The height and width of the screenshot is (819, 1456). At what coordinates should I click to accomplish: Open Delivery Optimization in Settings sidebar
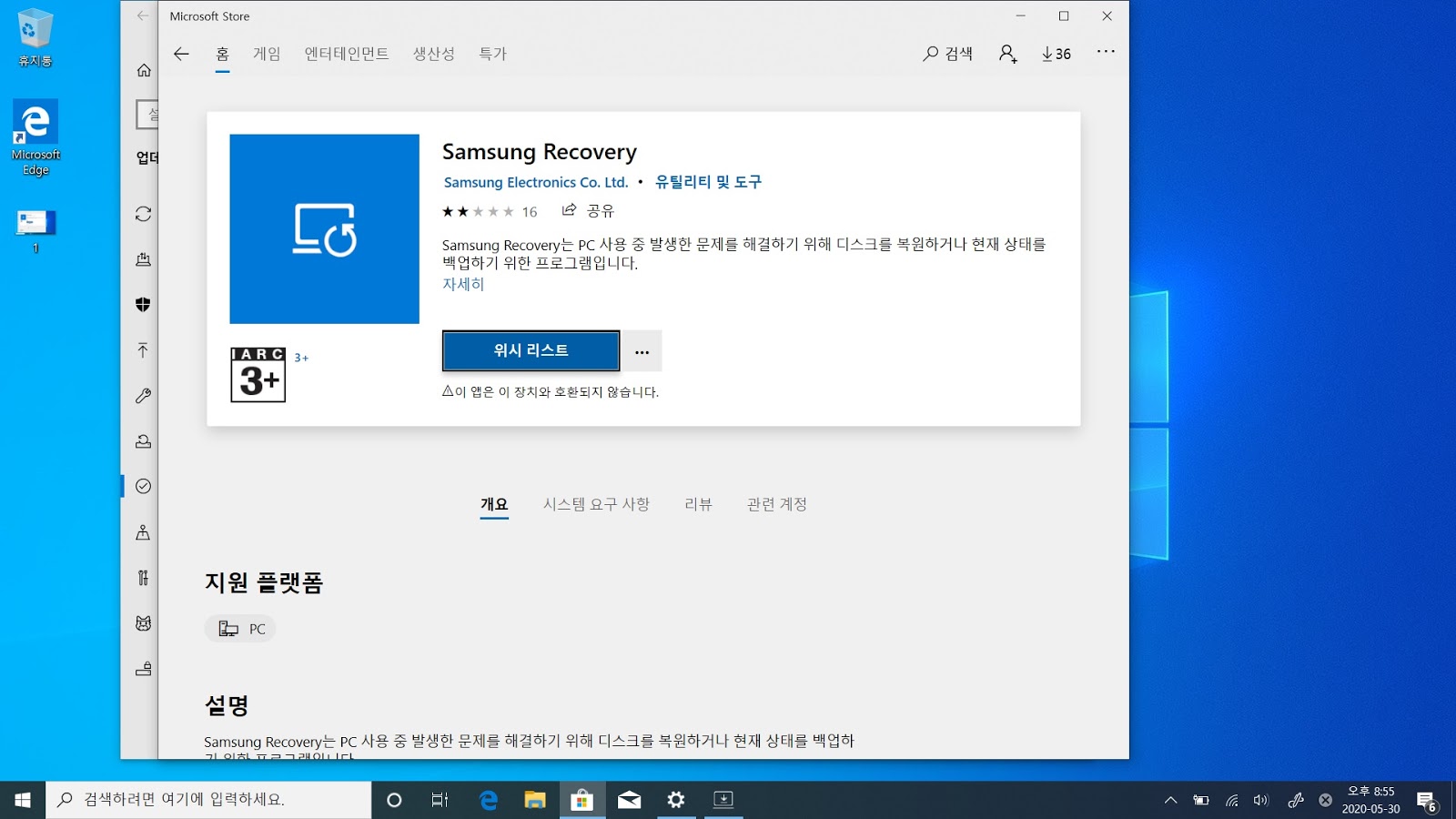143,259
